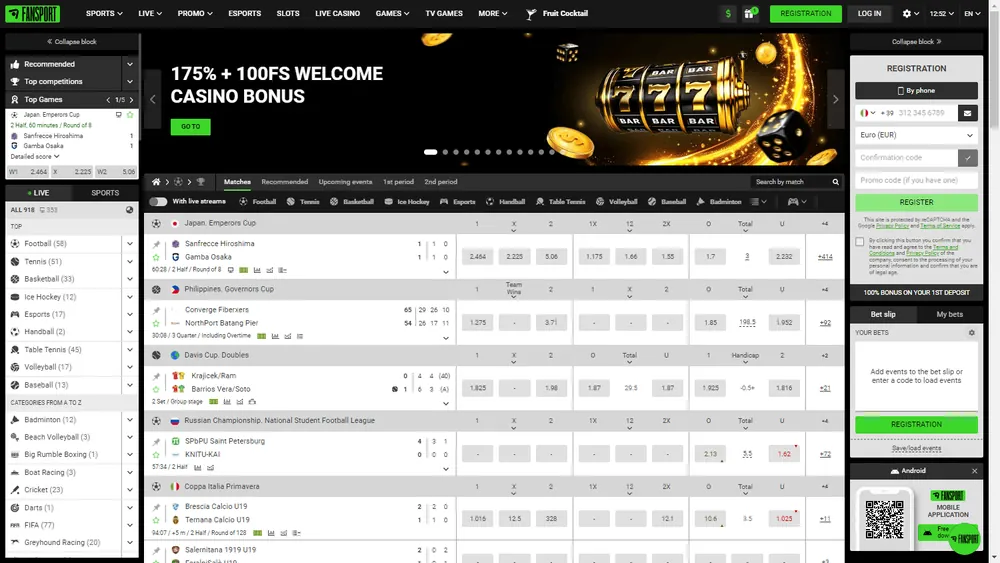Favorite the SPbPU Saint Petersburg match

[156, 455]
